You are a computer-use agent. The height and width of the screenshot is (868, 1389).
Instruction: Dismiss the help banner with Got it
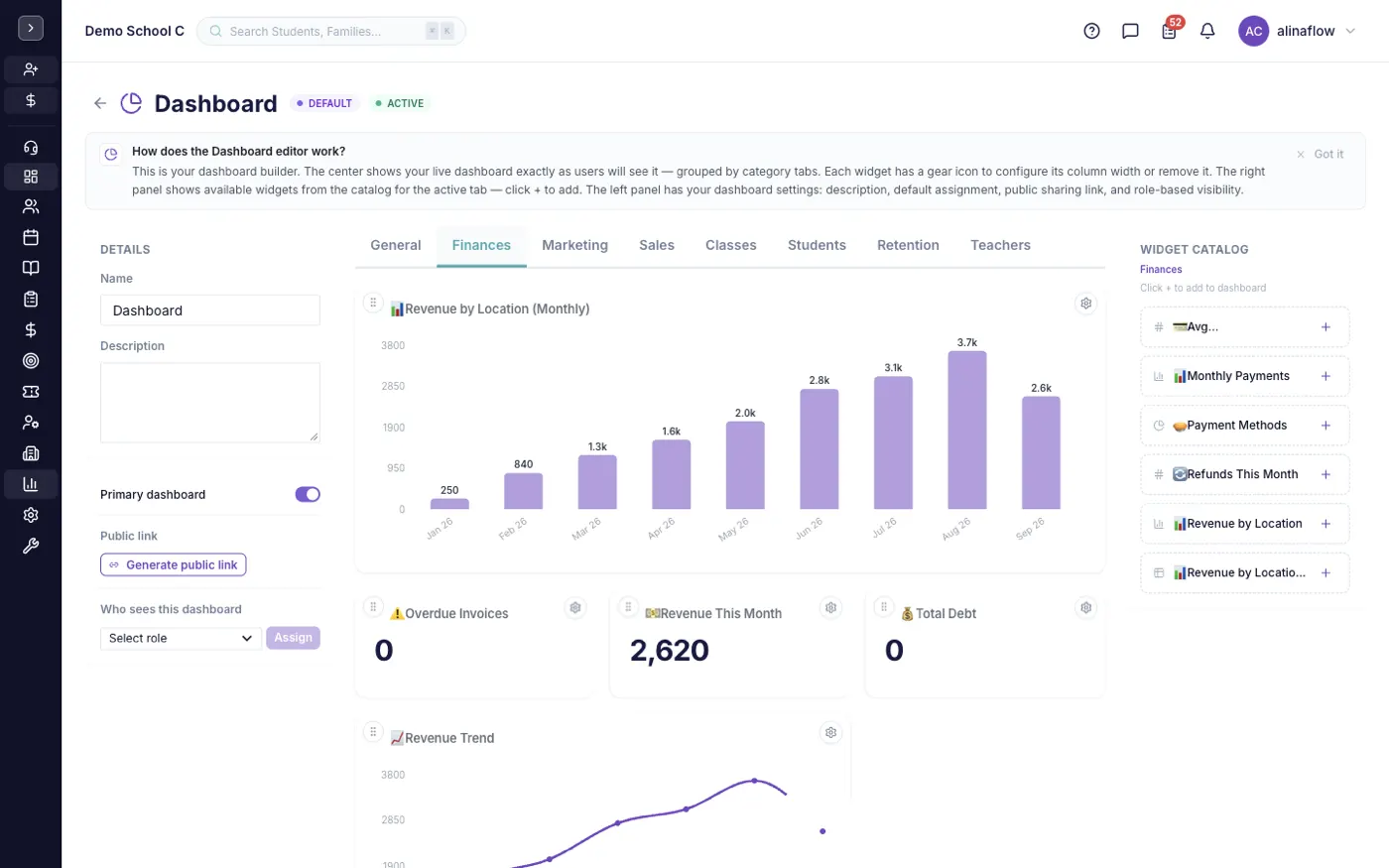(x=1321, y=154)
